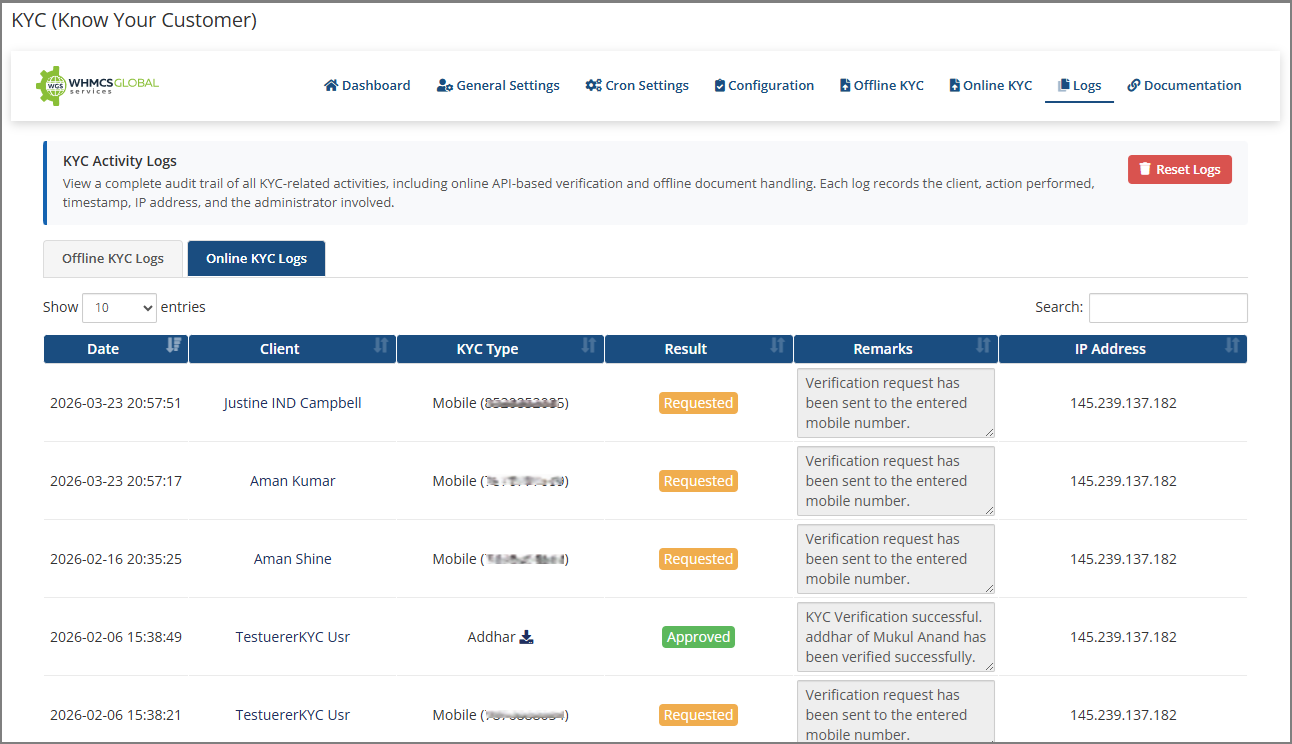Screen dimensions: 1292x744
Task: Open Online KYC section
Action: pyautogui.click(x=990, y=86)
